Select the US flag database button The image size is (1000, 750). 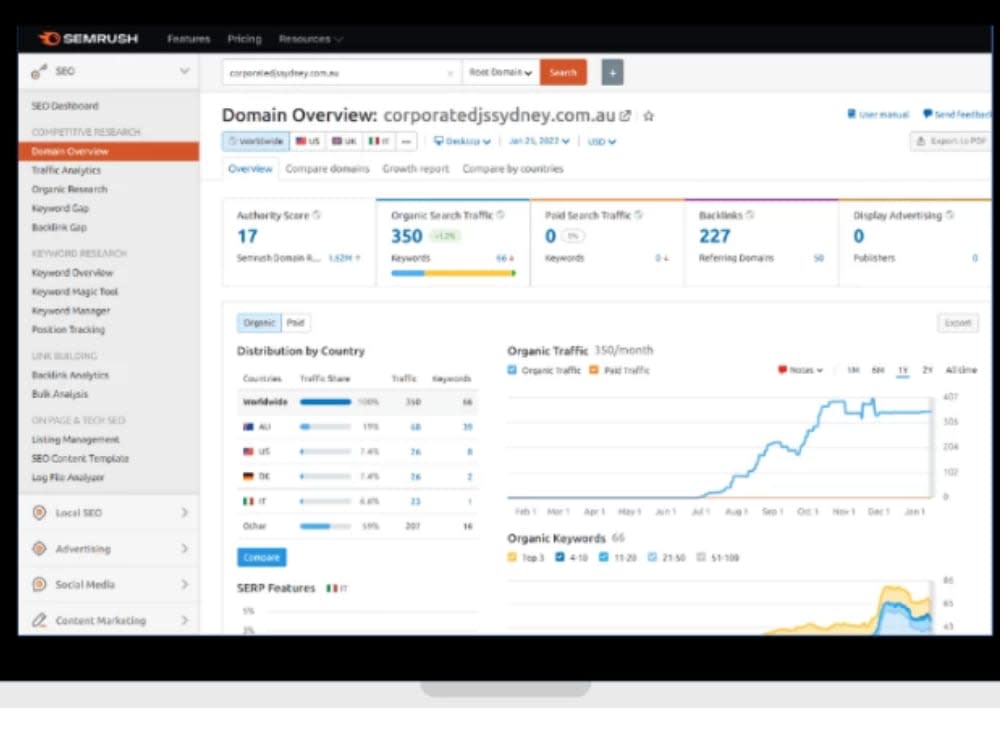[307, 141]
